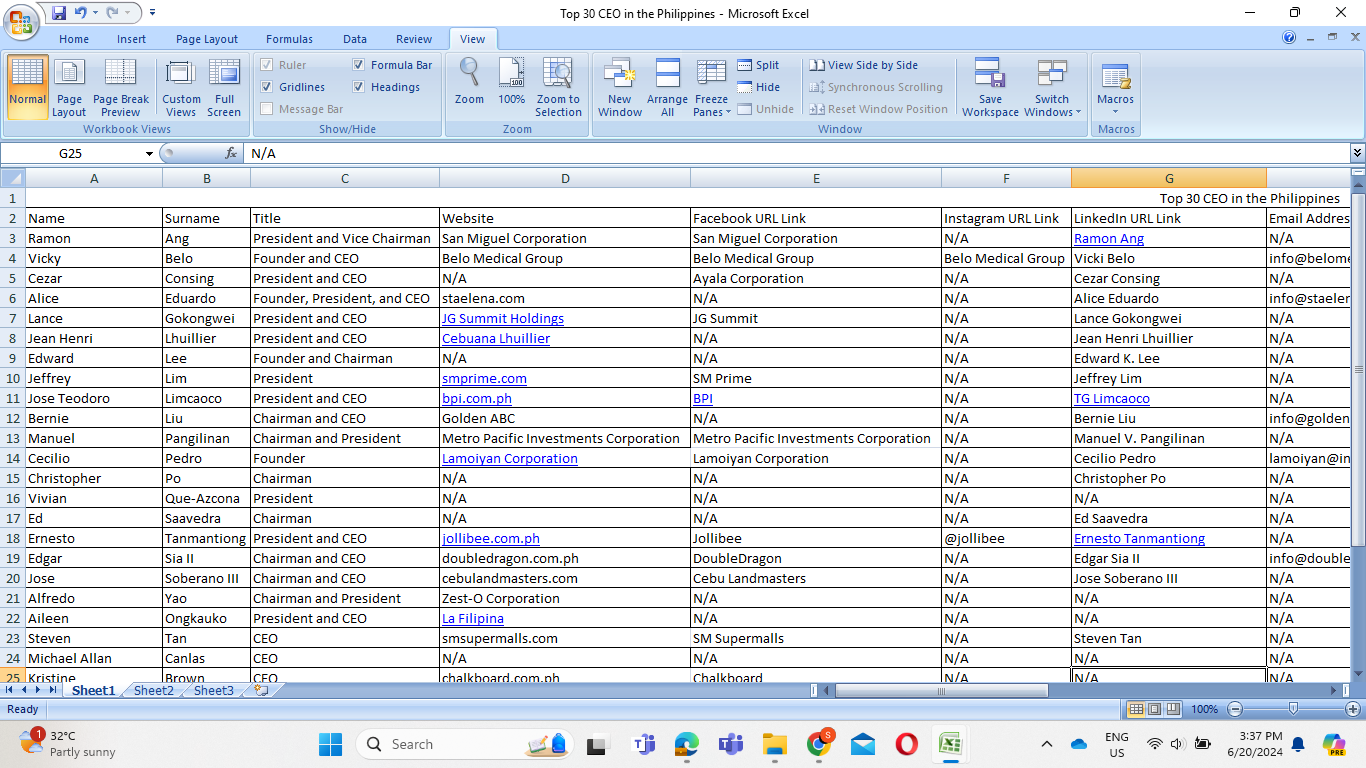This screenshot has width=1366, height=768.
Task: Switch to Page Layout from status bar
Action: (1154, 709)
